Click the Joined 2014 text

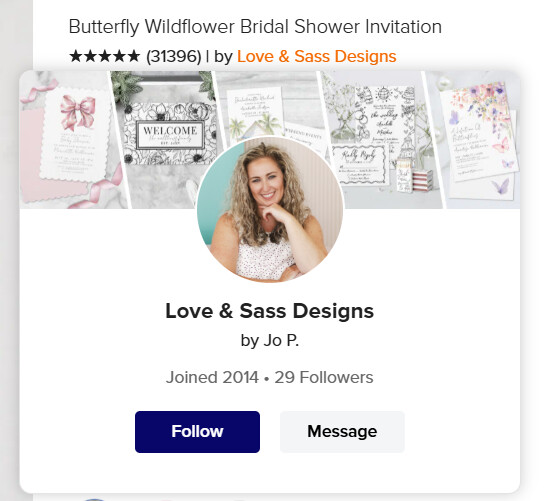(212, 377)
